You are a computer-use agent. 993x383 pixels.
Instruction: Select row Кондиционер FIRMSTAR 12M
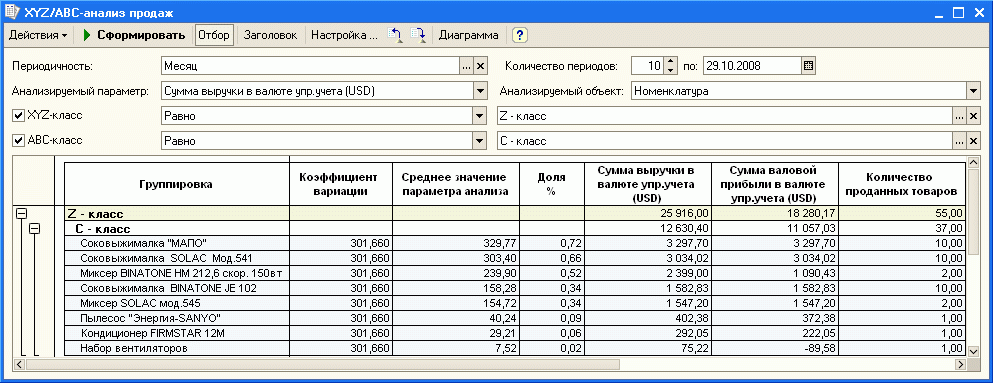[515, 332]
